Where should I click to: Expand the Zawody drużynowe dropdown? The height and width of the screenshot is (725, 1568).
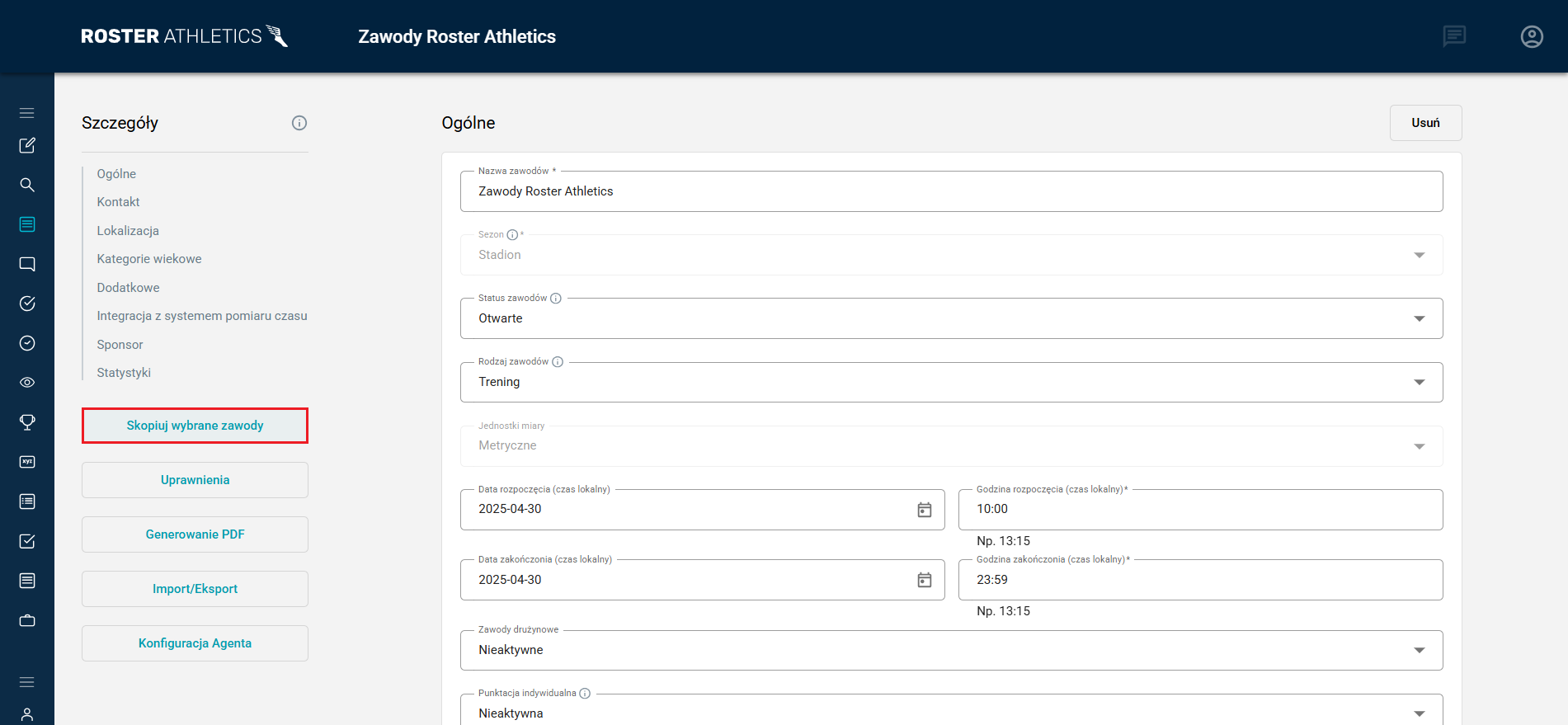pos(951,650)
